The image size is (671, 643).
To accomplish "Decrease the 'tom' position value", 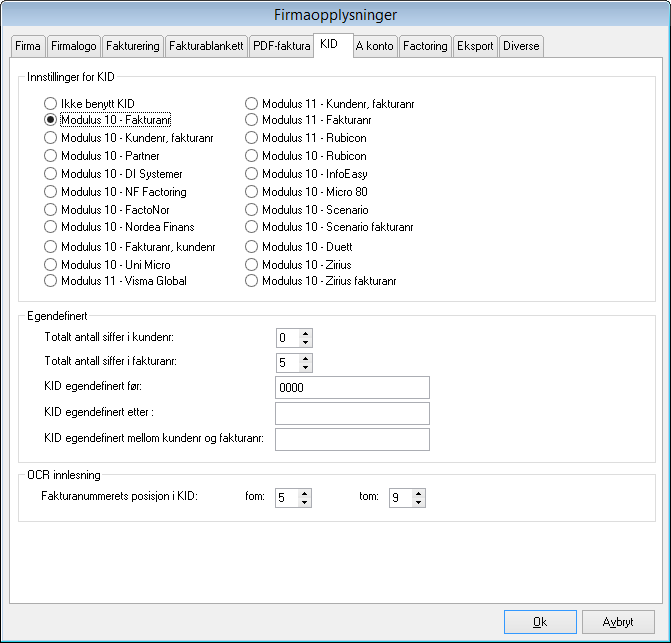I will (x=418, y=502).
